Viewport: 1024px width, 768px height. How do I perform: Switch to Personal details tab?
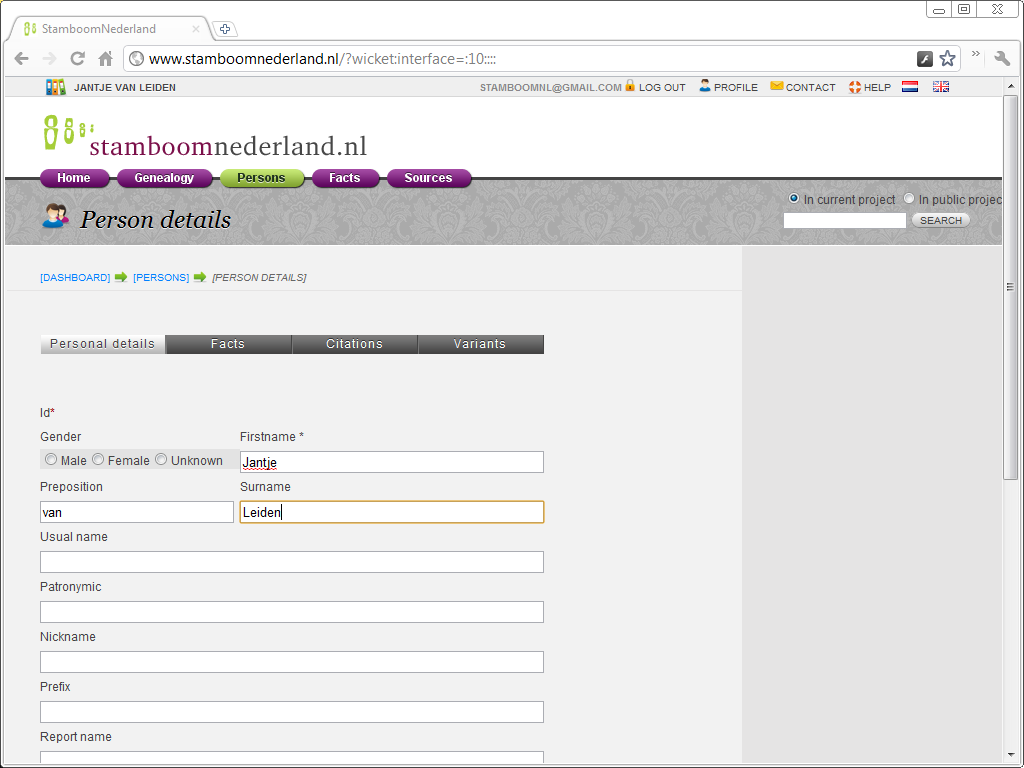pyautogui.click(x=103, y=344)
